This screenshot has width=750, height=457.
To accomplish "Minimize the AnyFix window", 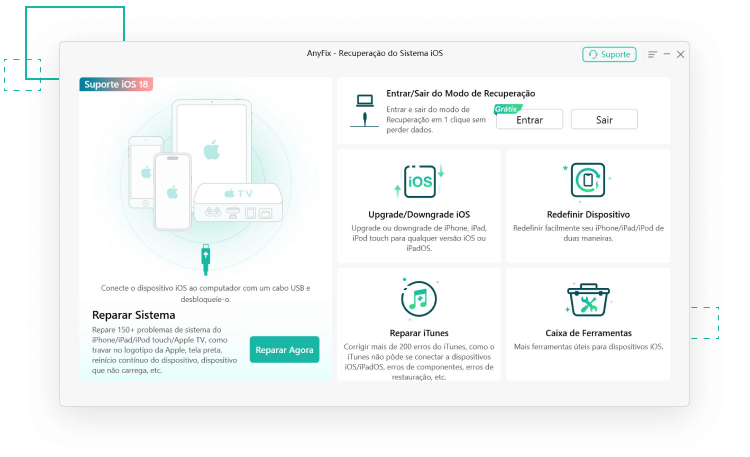I will point(666,54).
